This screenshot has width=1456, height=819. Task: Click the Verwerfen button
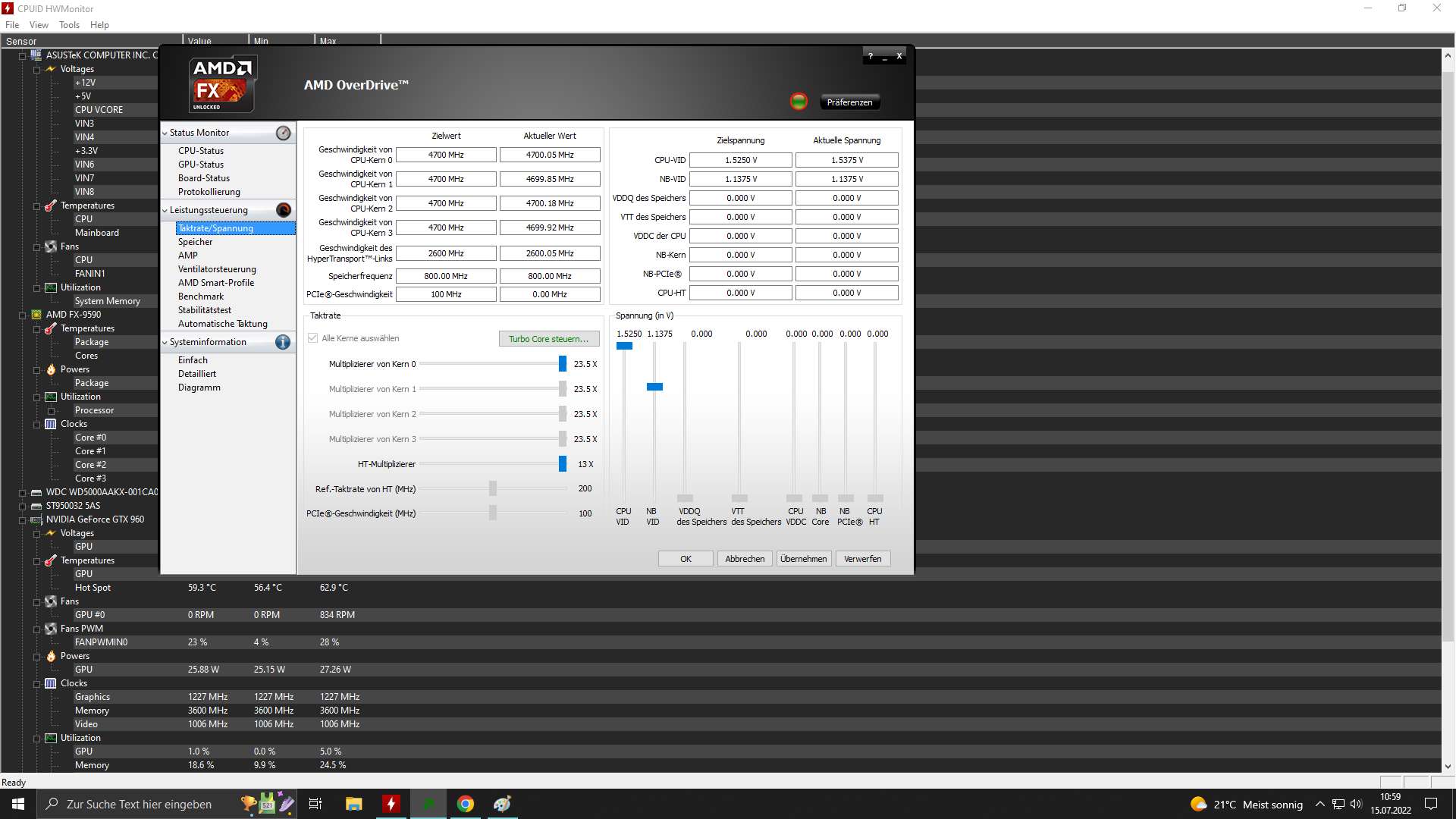(863, 559)
